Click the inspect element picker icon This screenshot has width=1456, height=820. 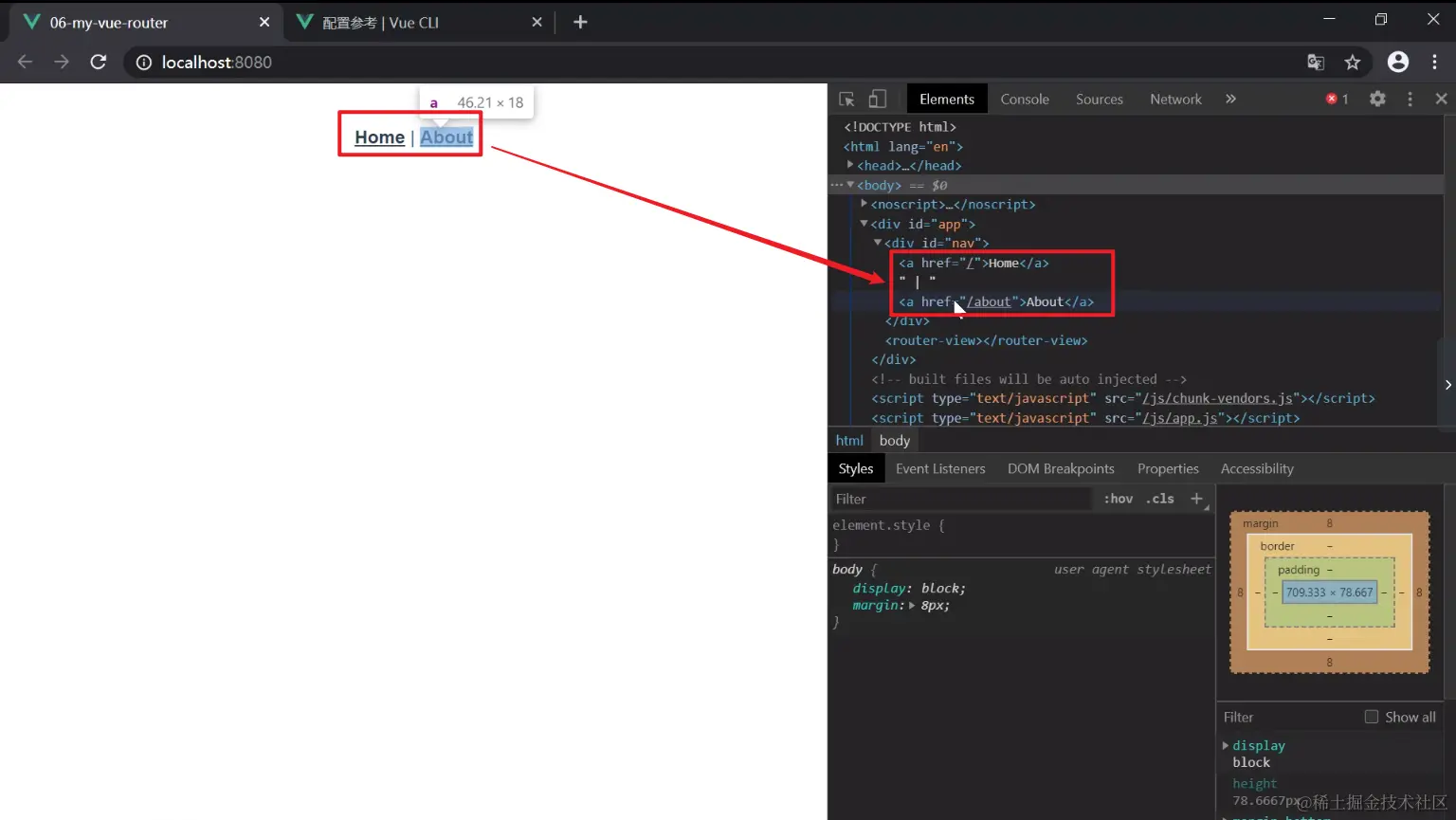coord(846,99)
